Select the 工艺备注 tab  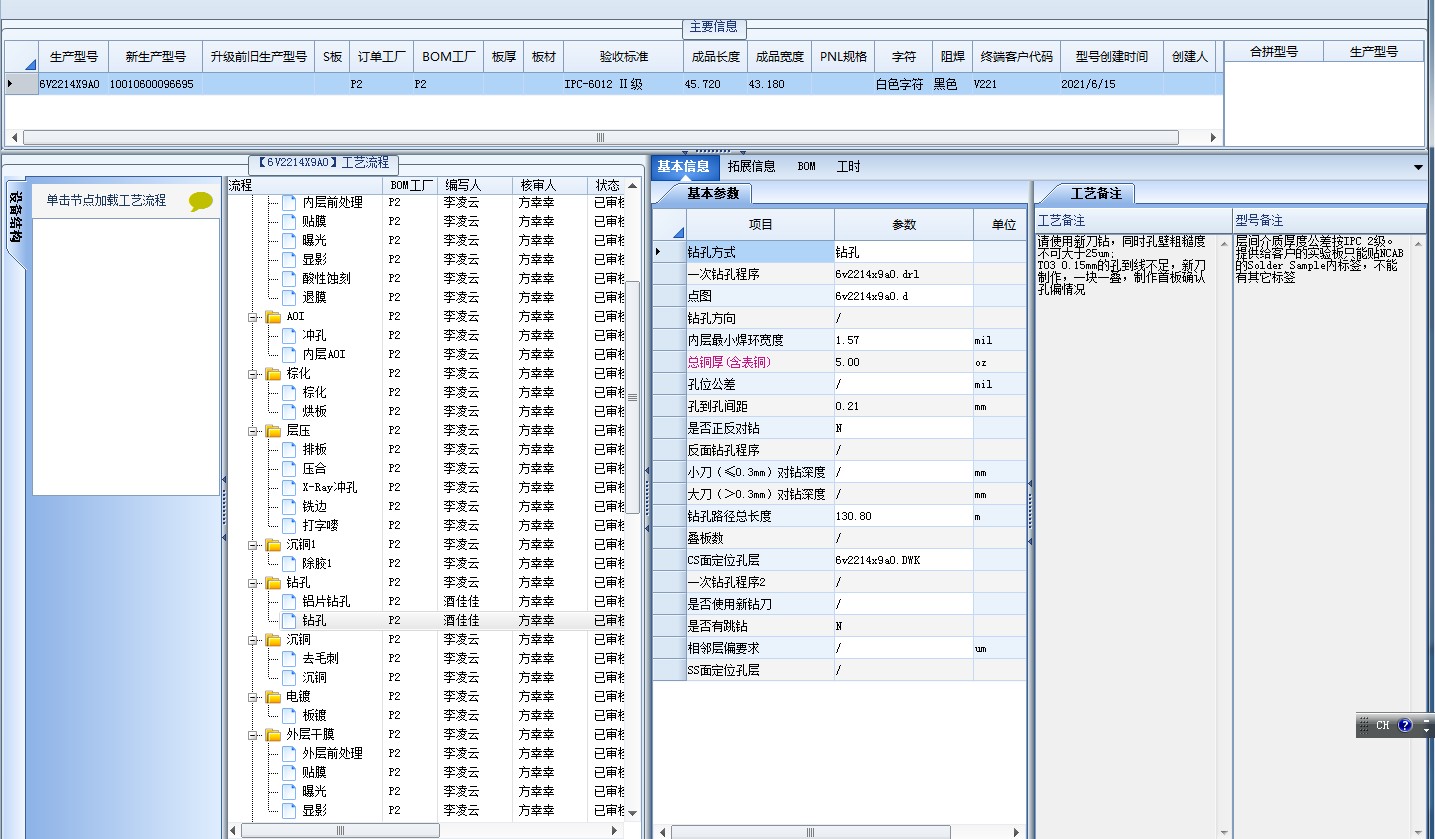[1096, 194]
